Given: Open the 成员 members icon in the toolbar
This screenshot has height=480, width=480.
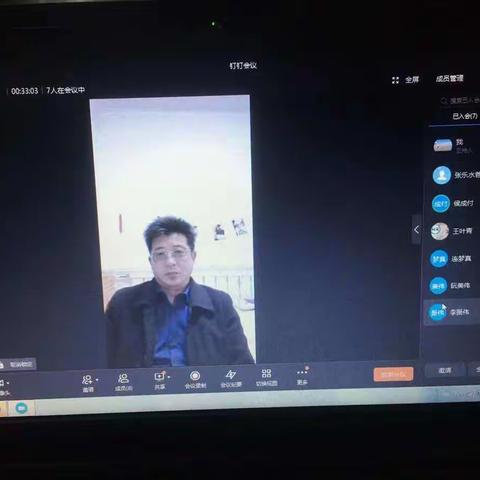Looking at the screenshot, I should tap(123, 378).
